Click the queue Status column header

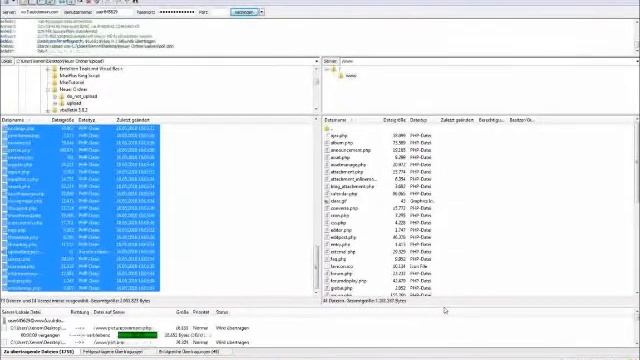pos(222,312)
